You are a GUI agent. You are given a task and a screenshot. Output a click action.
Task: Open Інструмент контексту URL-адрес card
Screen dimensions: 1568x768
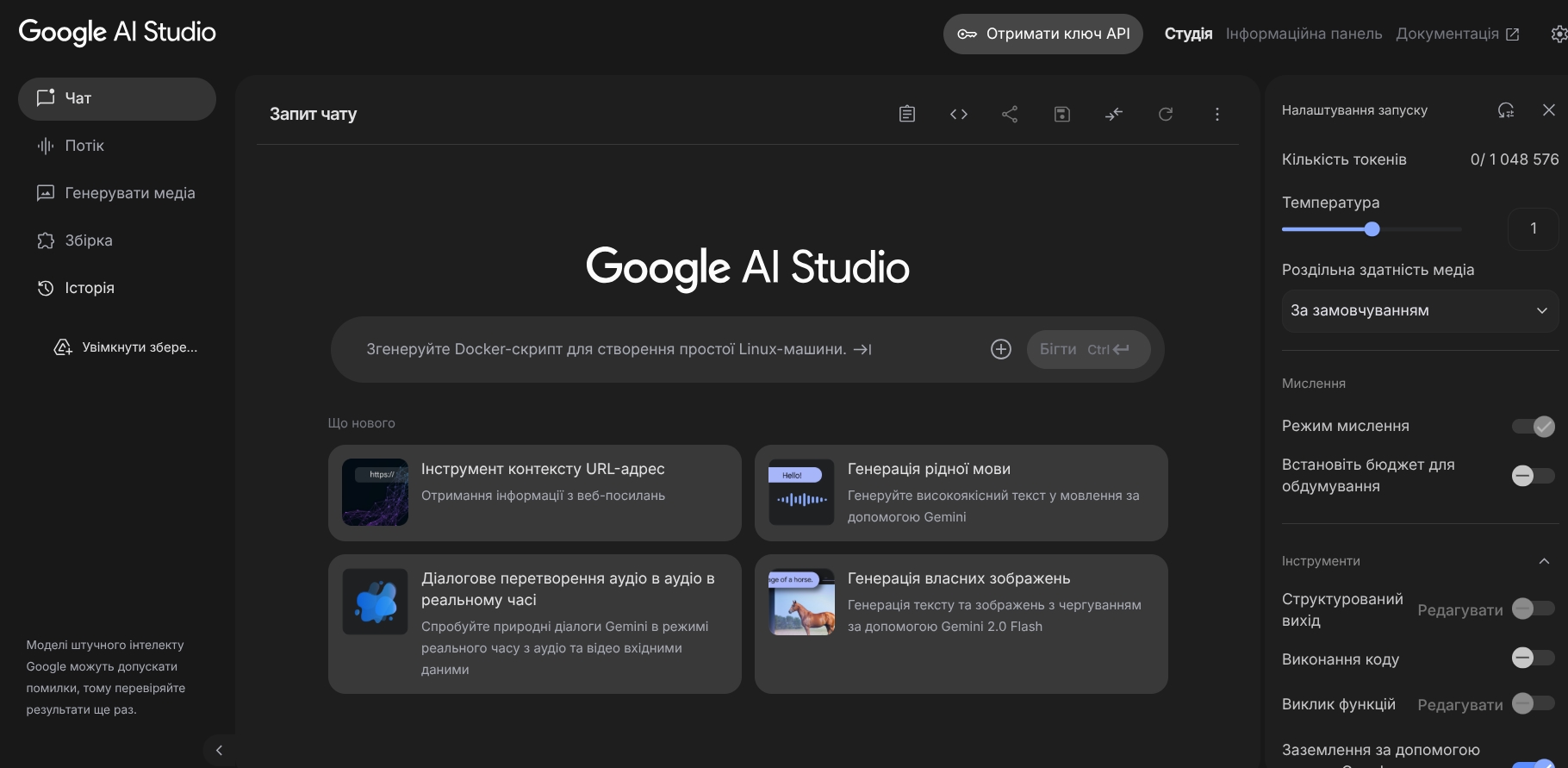click(x=535, y=493)
